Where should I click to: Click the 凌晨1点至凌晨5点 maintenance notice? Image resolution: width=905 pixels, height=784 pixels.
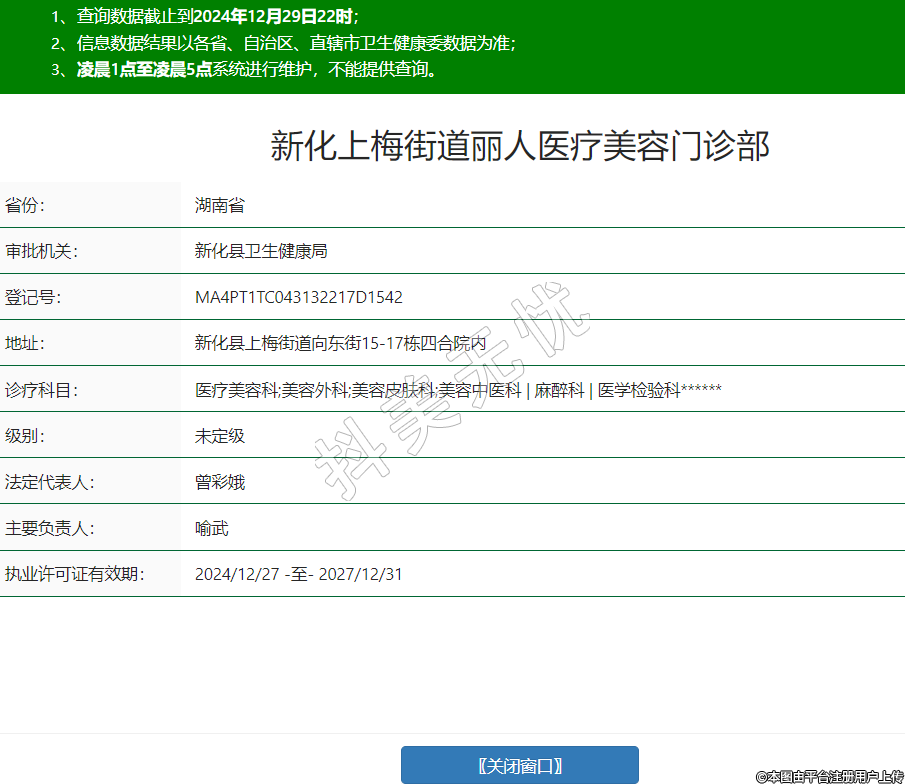click(145, 70)
